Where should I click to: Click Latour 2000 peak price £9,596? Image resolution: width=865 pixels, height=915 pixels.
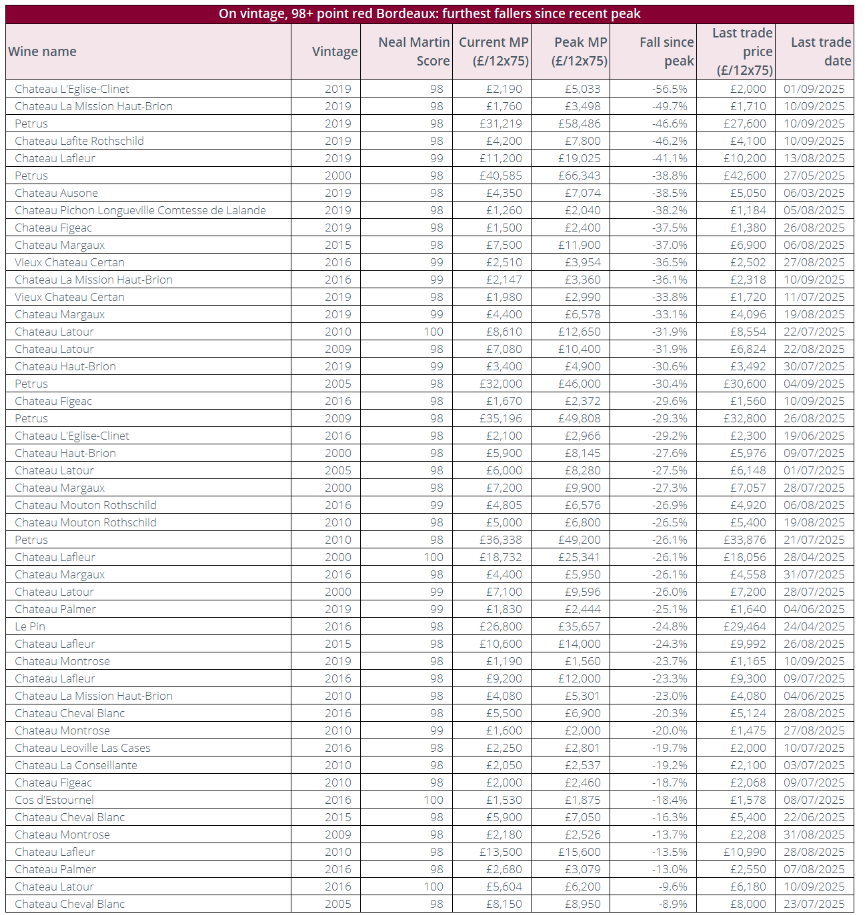tap(585, 592)
